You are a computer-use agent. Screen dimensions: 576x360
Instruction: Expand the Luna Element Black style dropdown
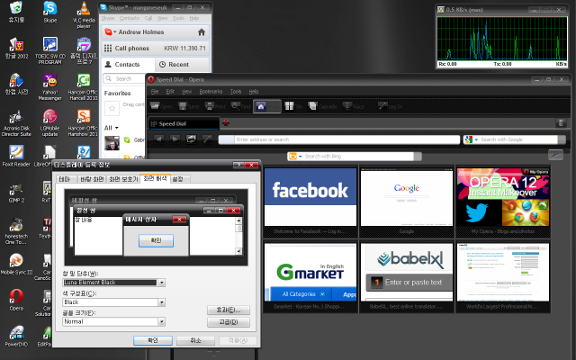161,282
